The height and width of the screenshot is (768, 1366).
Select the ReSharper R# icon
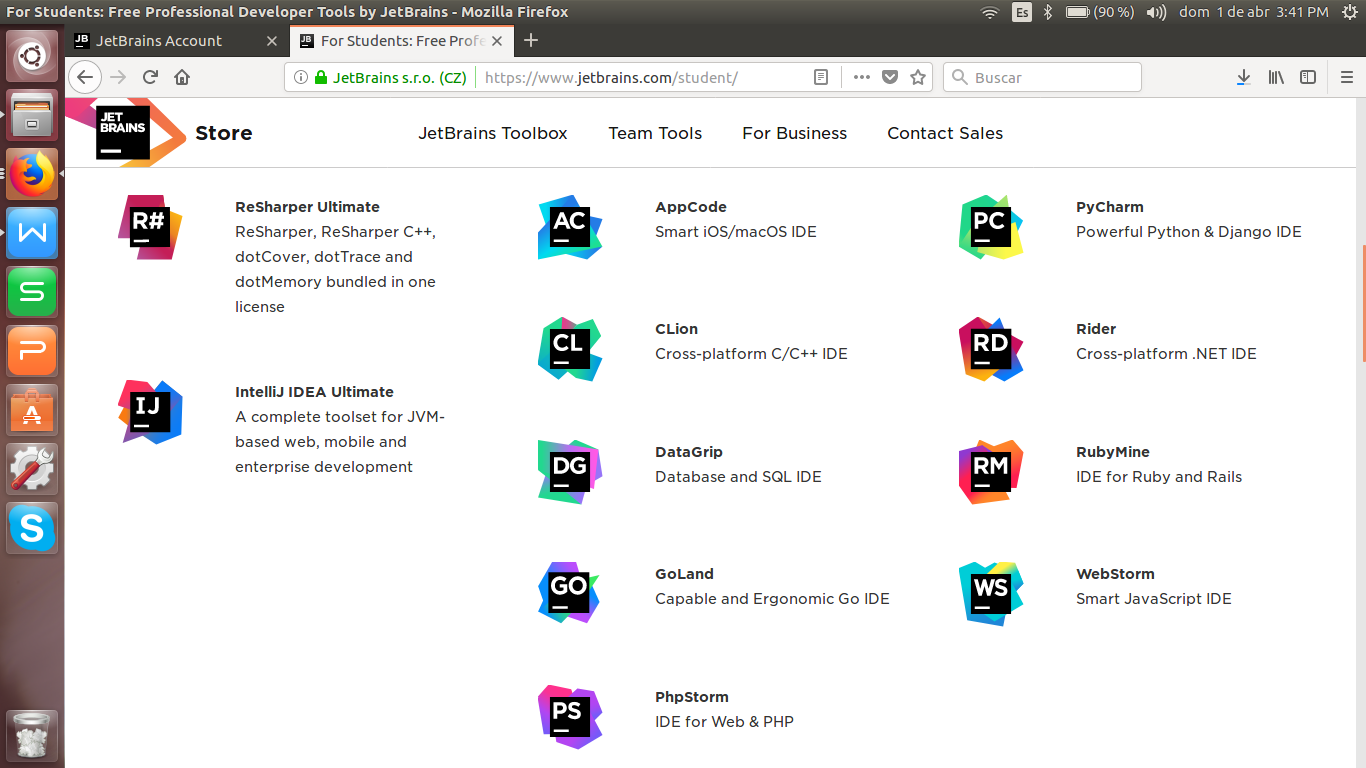pos(150,227)
